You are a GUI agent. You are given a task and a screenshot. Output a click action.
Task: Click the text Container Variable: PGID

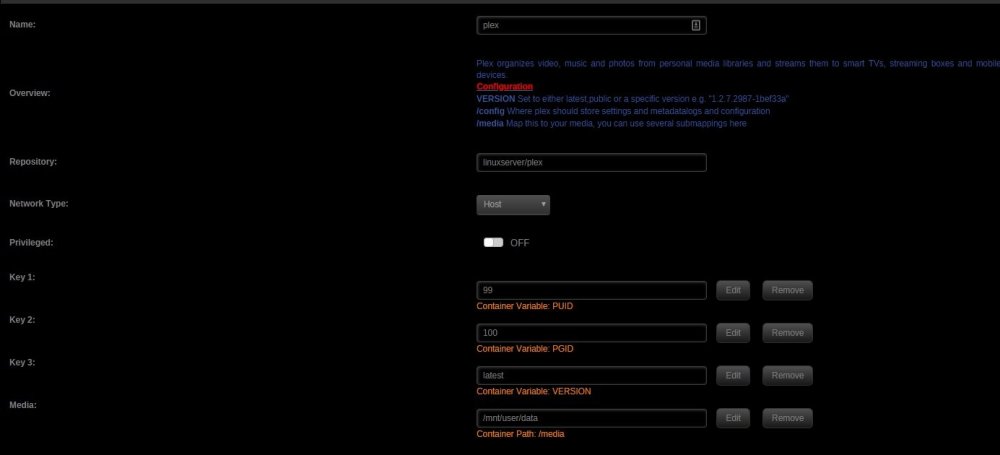[x=524, y=349]
